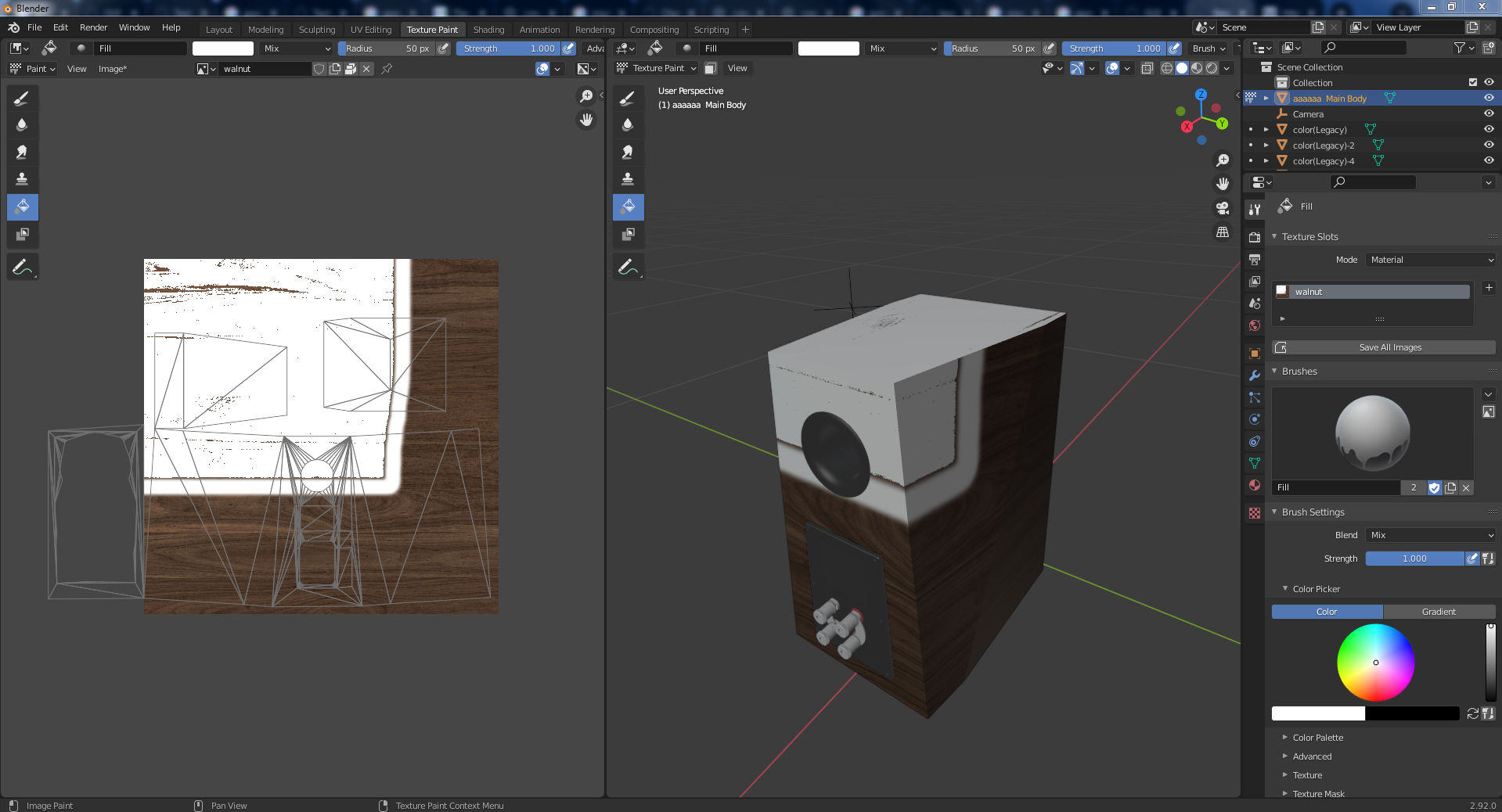Select Mask tool in image editor toolbar
1502x812 pixels.
coord(22,234)
